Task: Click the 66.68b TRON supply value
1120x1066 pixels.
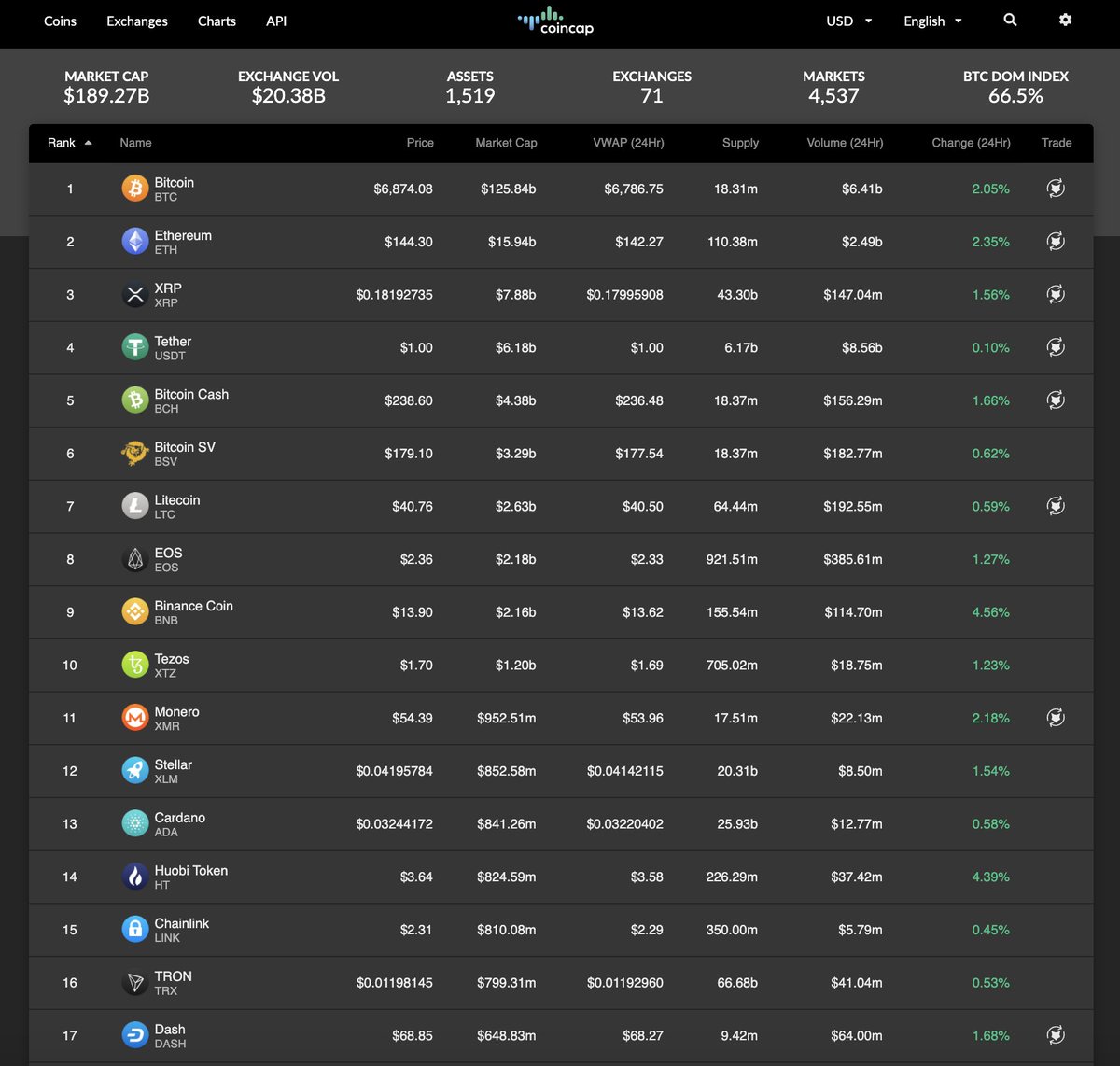Action: 737,982
